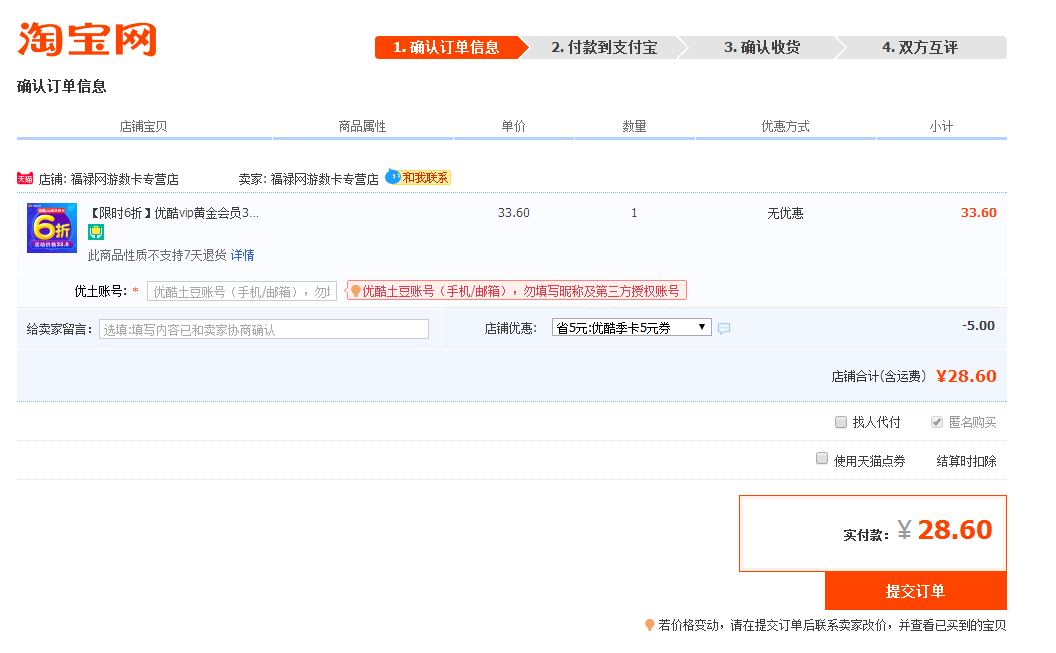Click the Tmall shop badge icon
This screenshot has height=653, width=1056.
[x=25, y=178]
